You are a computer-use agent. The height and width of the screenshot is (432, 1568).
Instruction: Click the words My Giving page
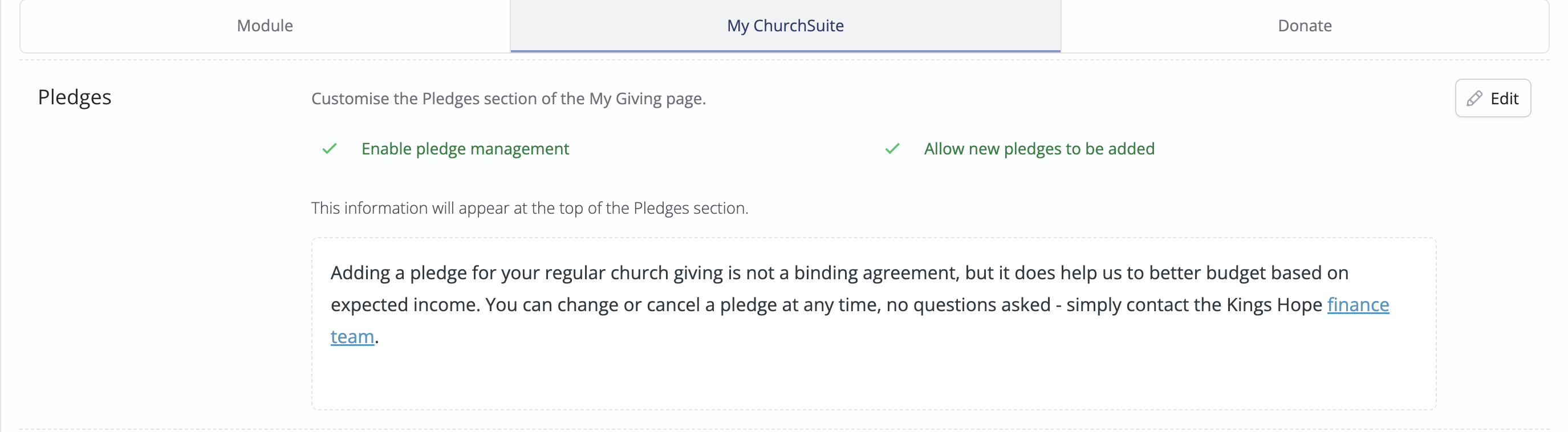tap(646, 99)
